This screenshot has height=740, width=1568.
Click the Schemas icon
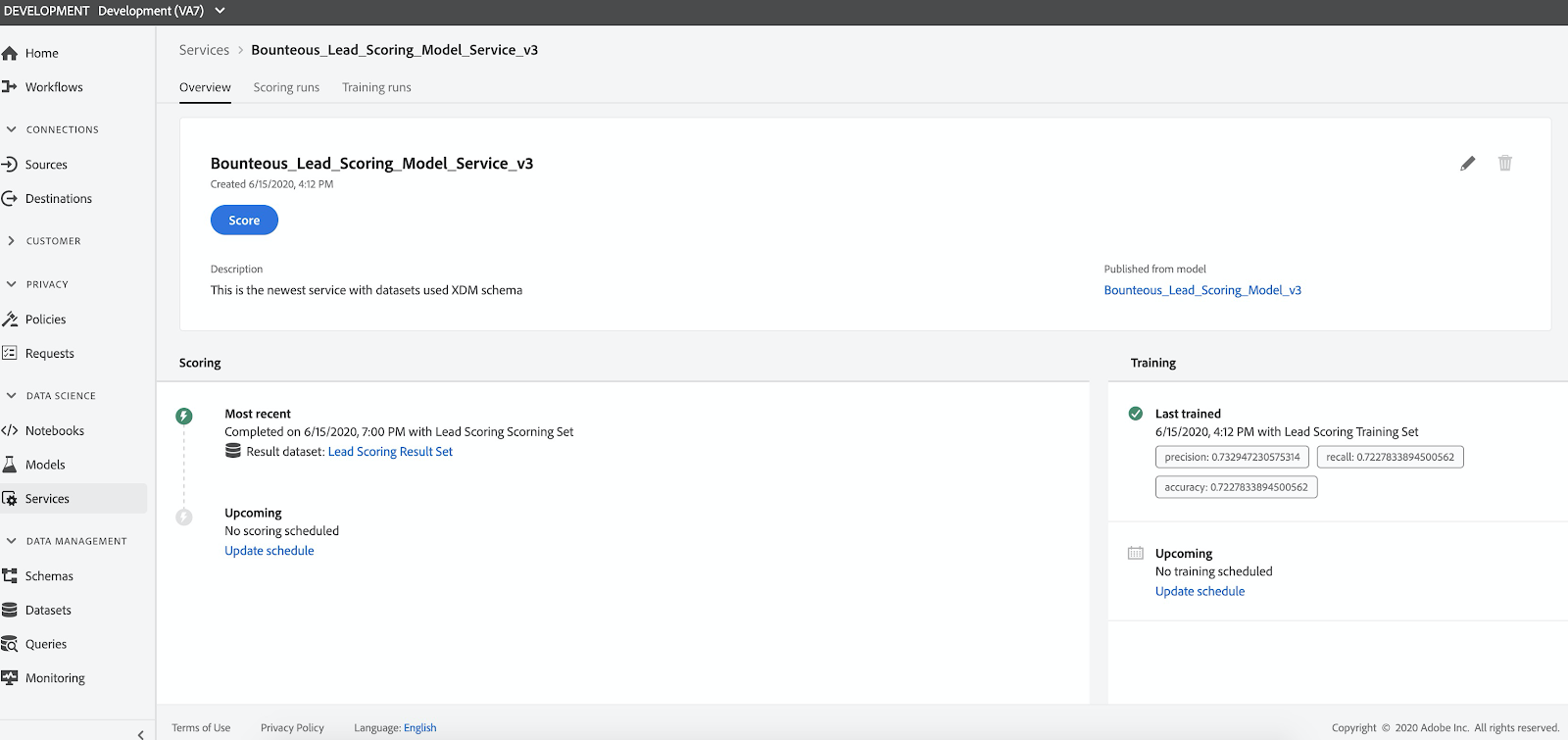tap(10, 575)
